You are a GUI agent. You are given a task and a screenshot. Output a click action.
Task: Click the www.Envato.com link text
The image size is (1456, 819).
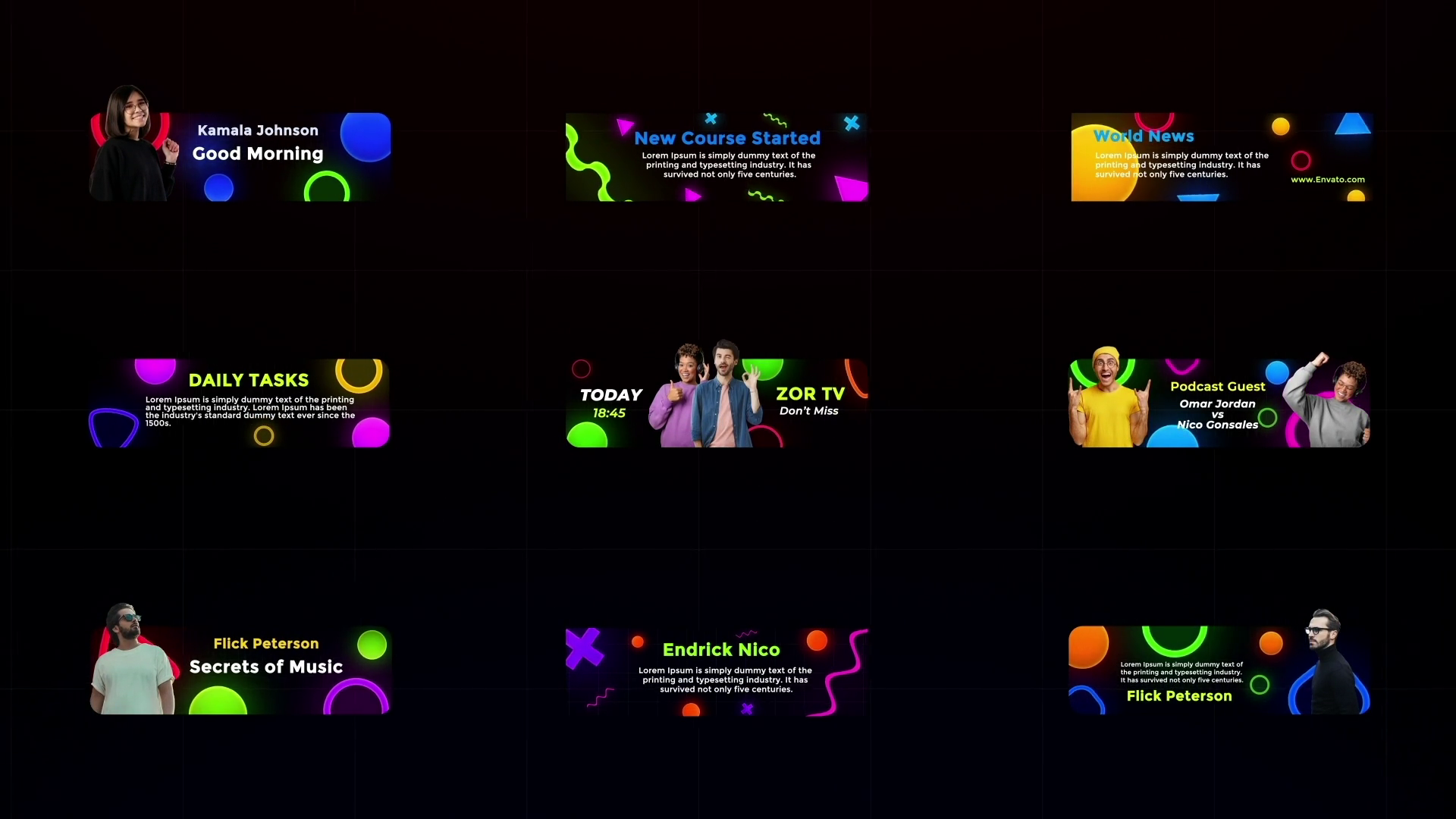[1327, 180]
